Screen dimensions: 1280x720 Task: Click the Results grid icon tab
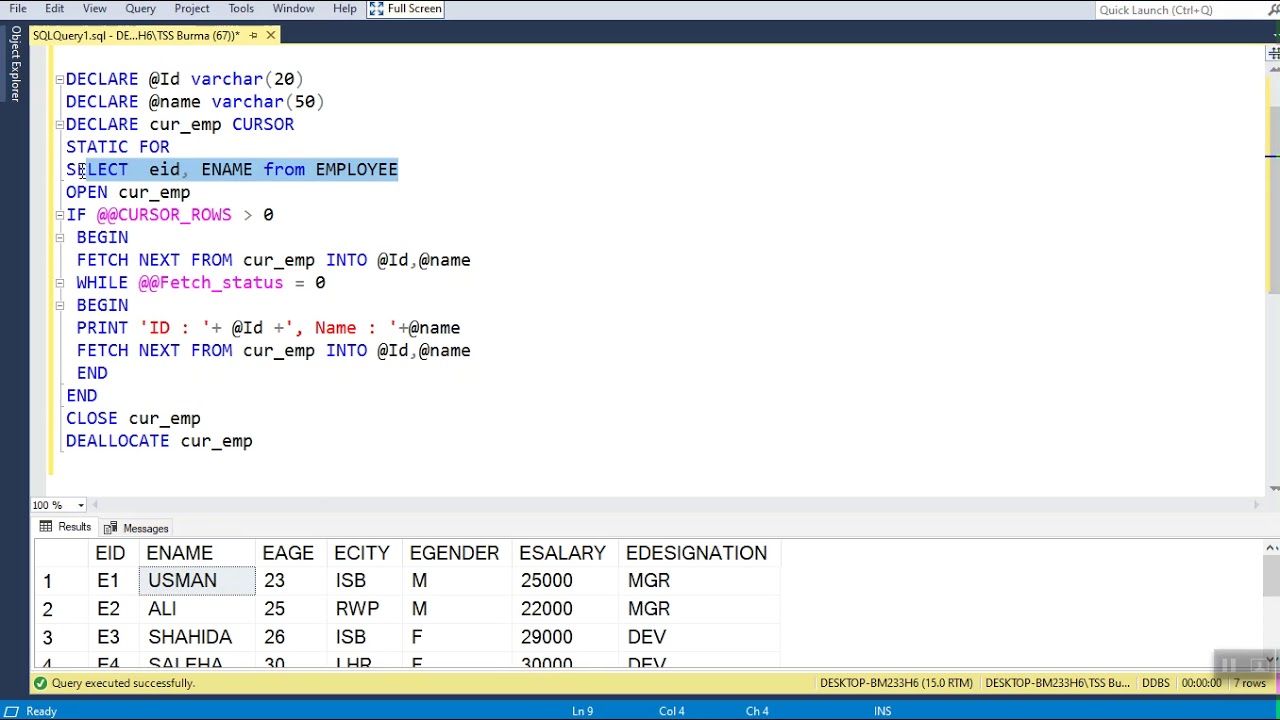tap(65, 527)
